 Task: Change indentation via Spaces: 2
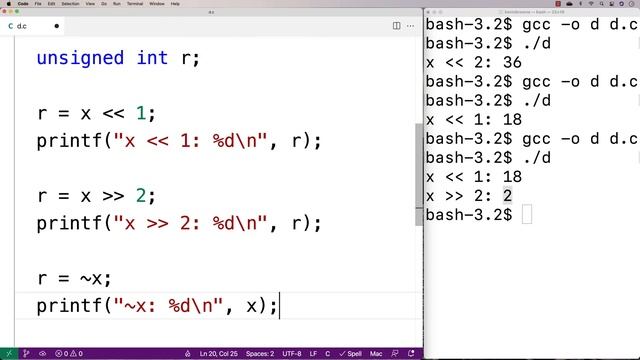click(x=260, y=353)
